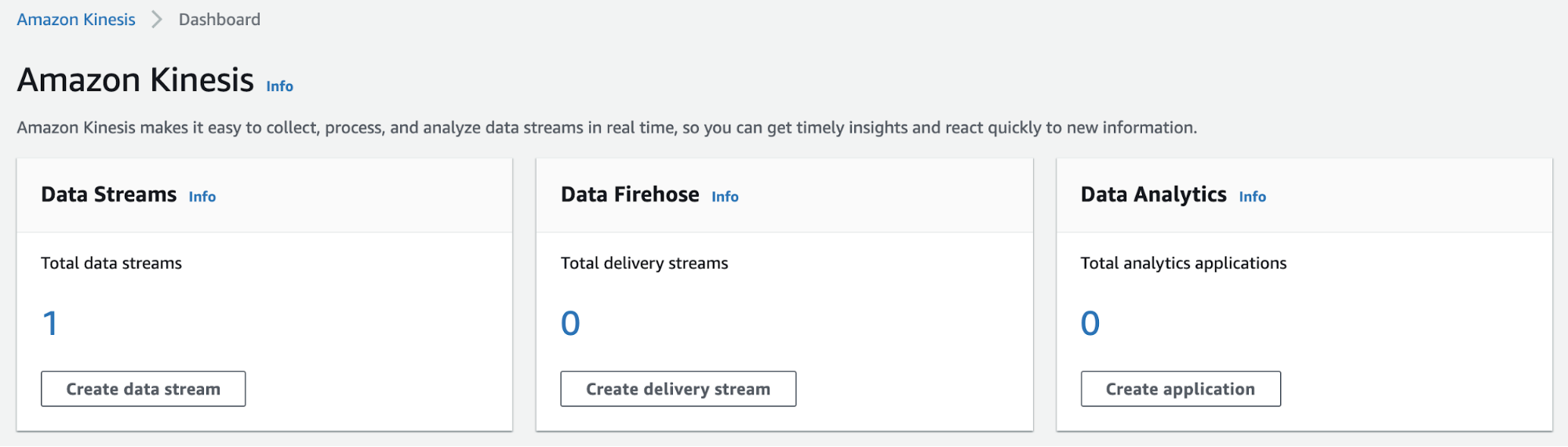This screenshot has width=1568, height=447.
Task: Create a new analytics application
Action: click(x=1181, y=389)
